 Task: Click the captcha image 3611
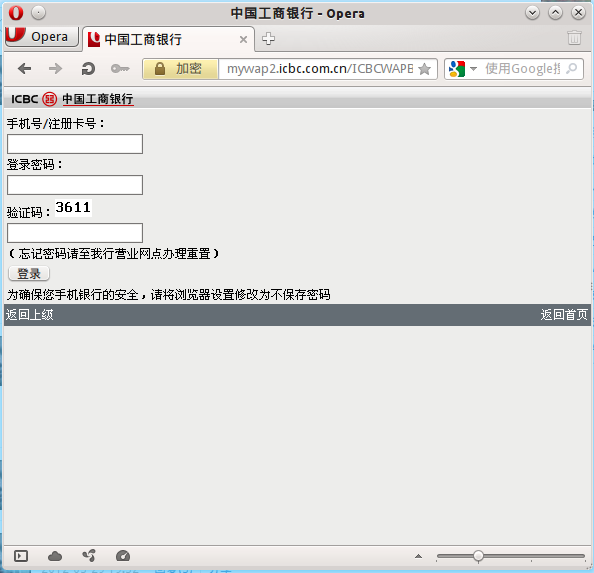pos(73,208)
